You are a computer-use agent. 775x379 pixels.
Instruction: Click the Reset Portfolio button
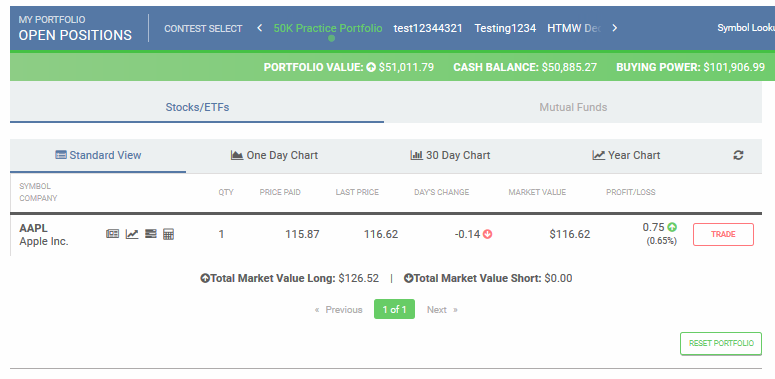[721, 343]
